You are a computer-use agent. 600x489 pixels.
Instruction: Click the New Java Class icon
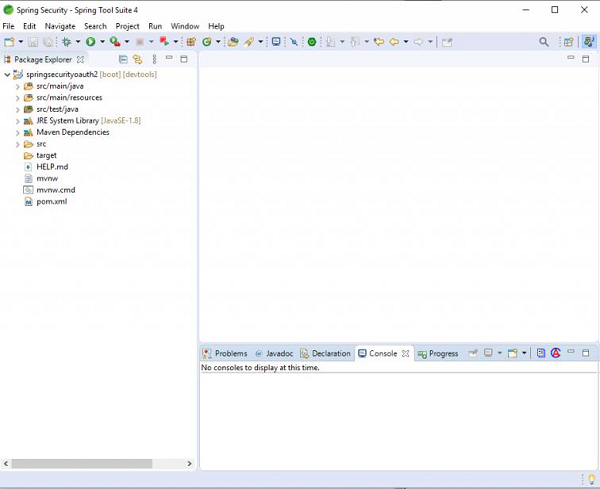coord(207,42)
